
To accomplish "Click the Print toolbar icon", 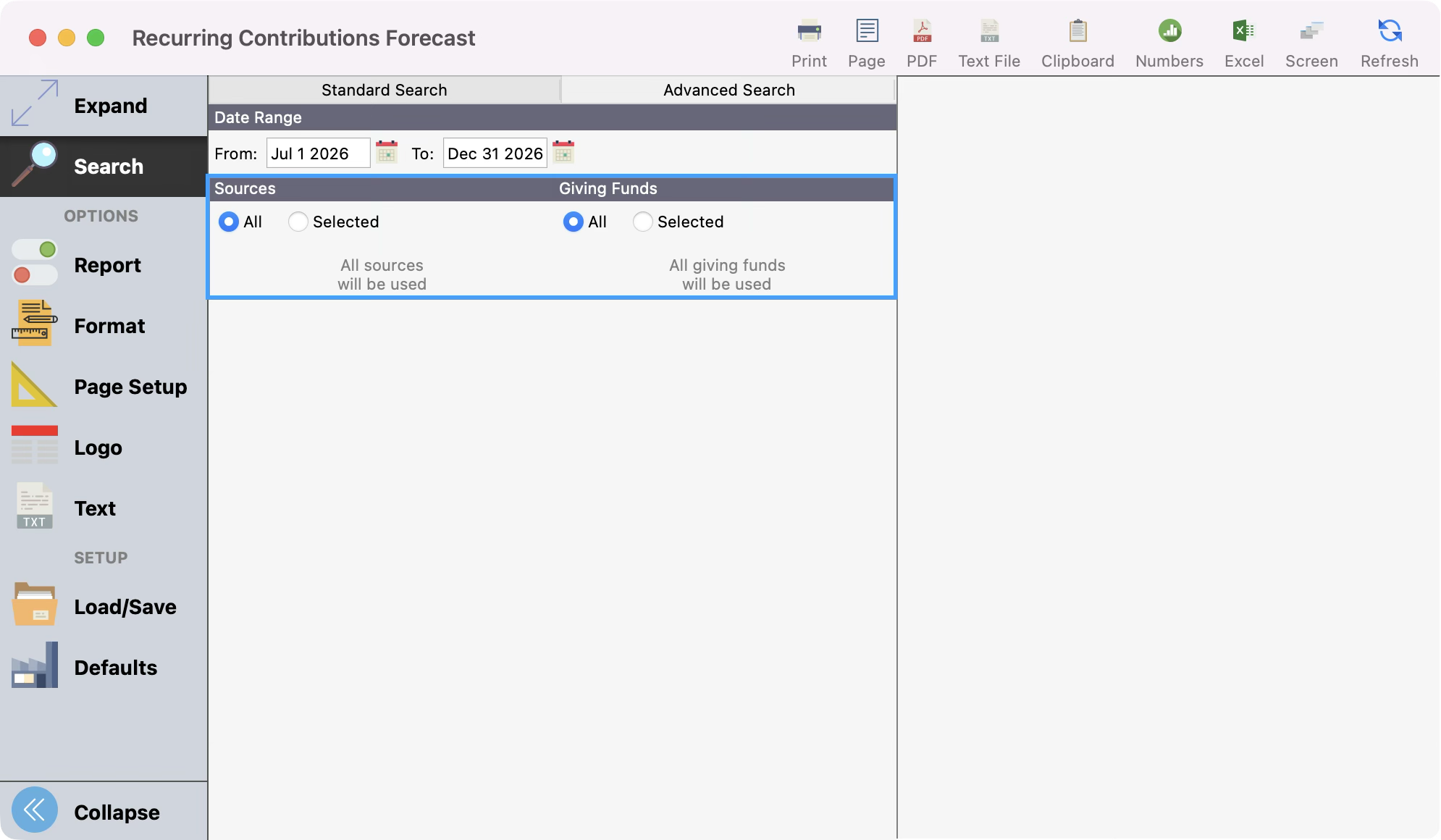I will point(809,31).
